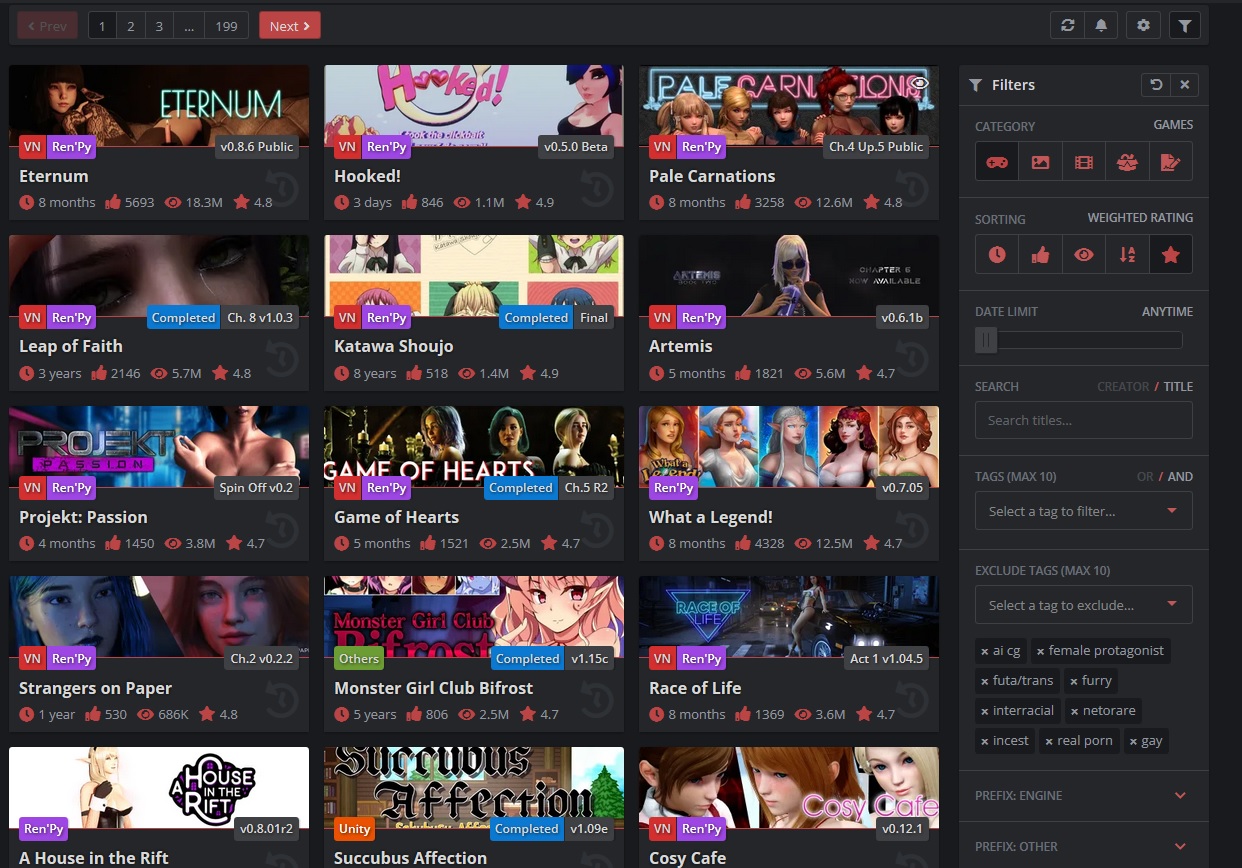This screenshot has width=1242, height=868.
Task: Go to page 1
Action: (102, 26)
